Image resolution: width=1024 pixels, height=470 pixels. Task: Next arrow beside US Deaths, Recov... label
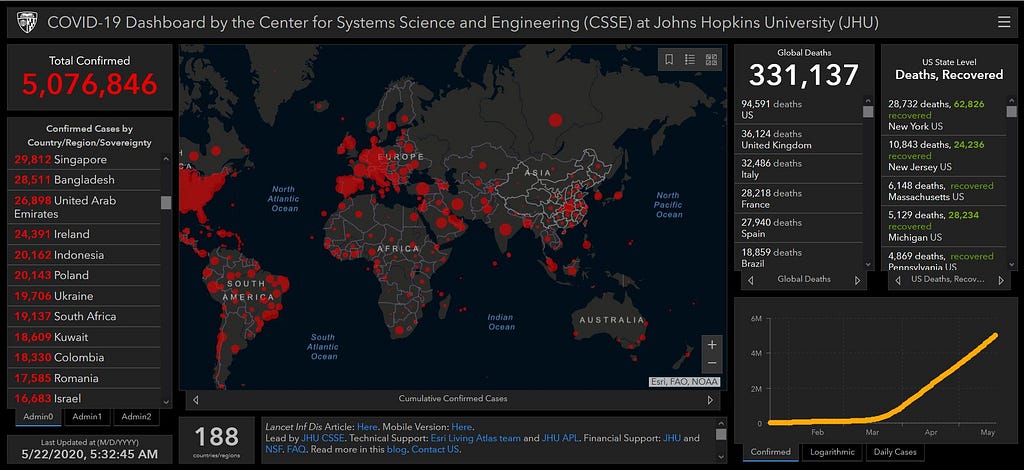[1000, 280]
